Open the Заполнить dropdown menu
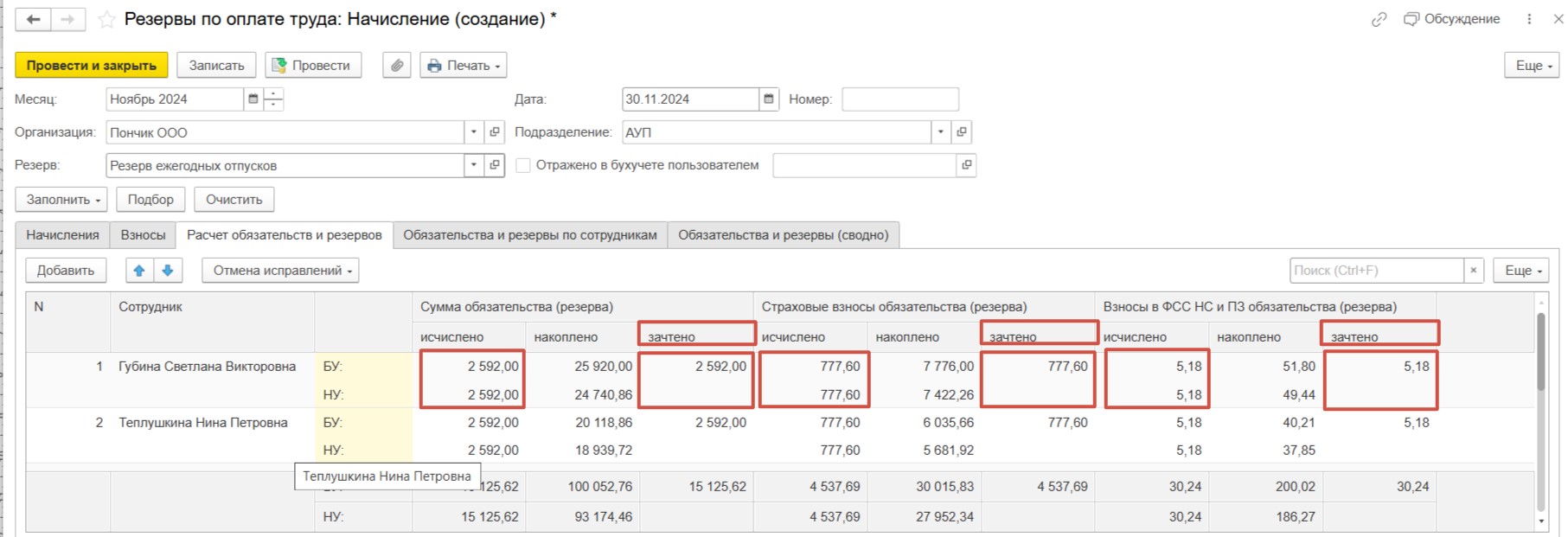The height and width of the screenshot is (537, 1568). pos(61,200)
